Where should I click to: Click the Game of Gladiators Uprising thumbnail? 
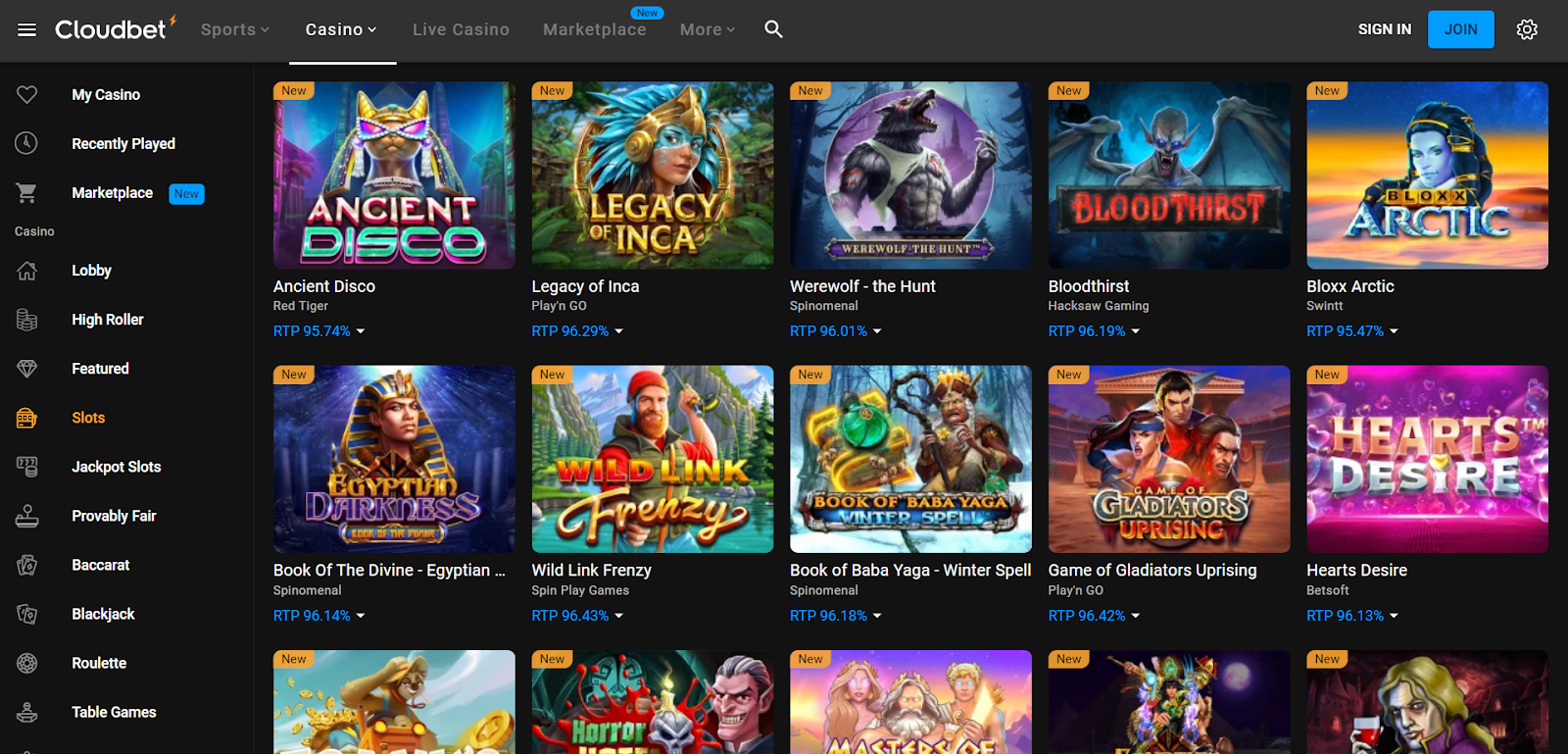pyautogui.click(x=1169, y=459)
